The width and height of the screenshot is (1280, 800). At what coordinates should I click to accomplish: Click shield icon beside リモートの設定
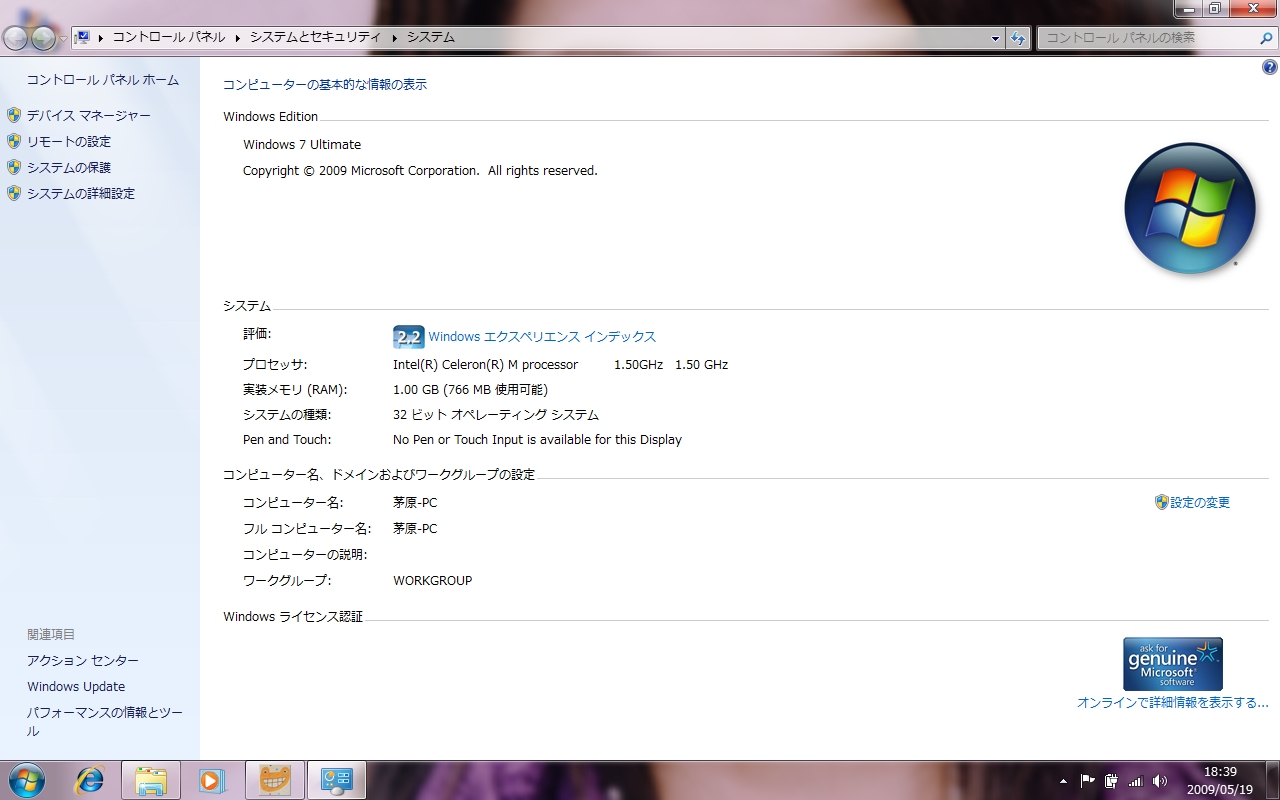[x=14, y=142]
